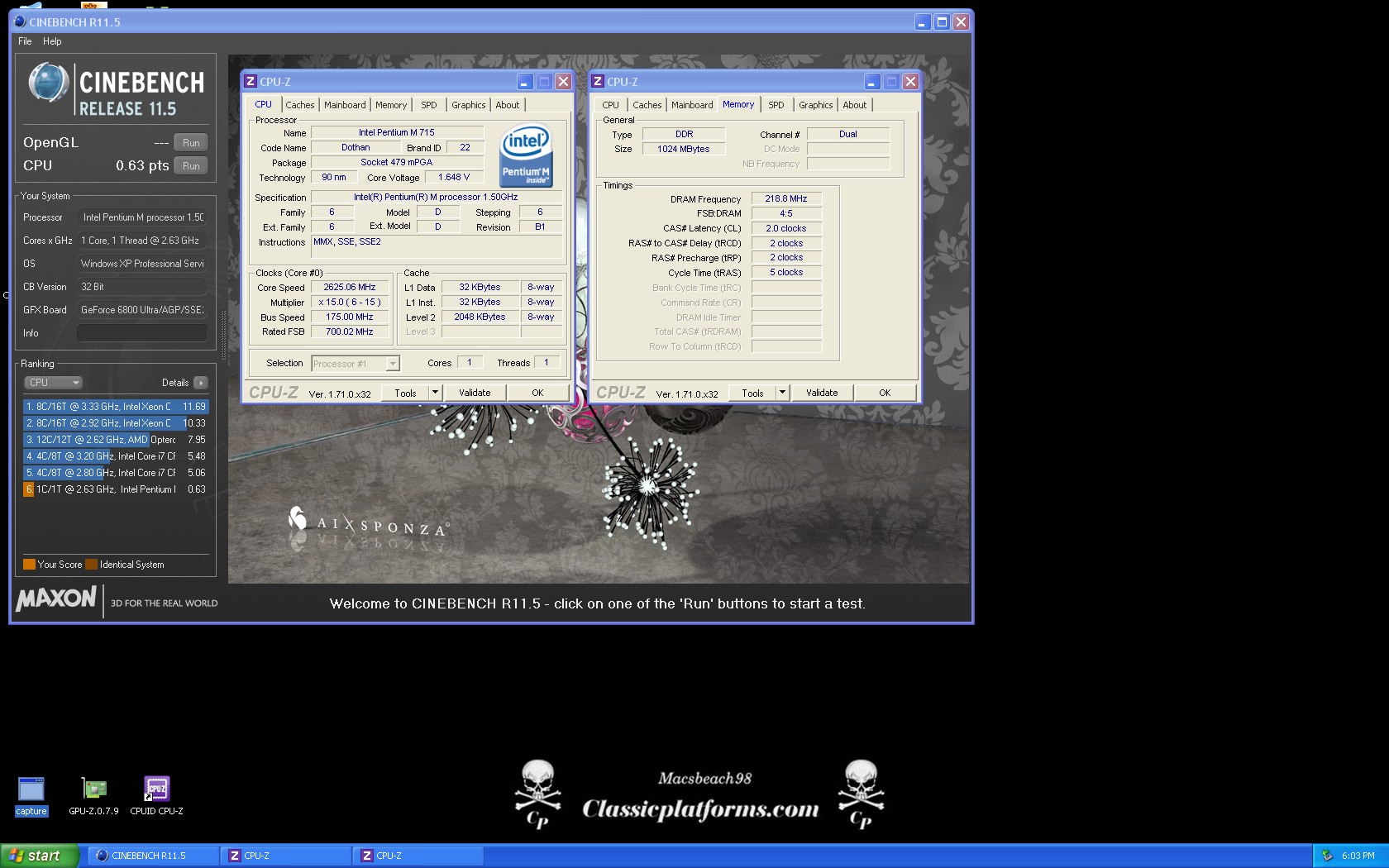Maximize the Cinebench R11.5 window
Image resolution: width=1389 pixels, height=868 pixels.
(x=942, y=22)
